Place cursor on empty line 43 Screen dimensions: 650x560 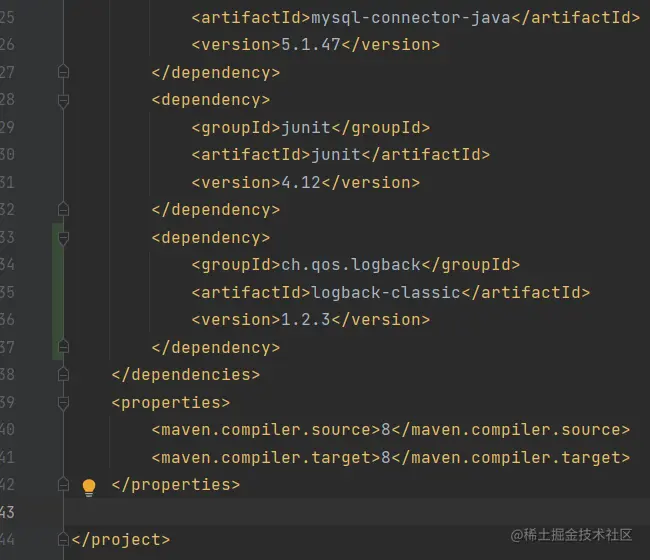pos(357,512)
